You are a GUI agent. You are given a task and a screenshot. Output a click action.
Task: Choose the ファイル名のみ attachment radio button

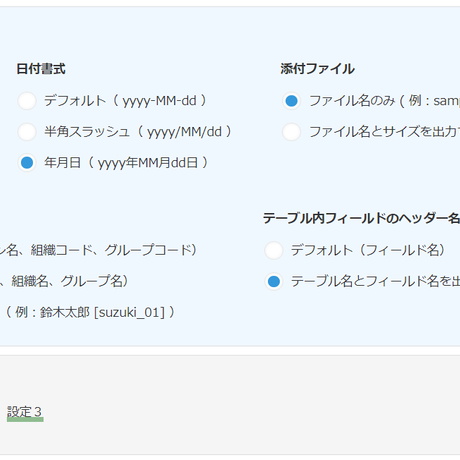coord(292,101)
